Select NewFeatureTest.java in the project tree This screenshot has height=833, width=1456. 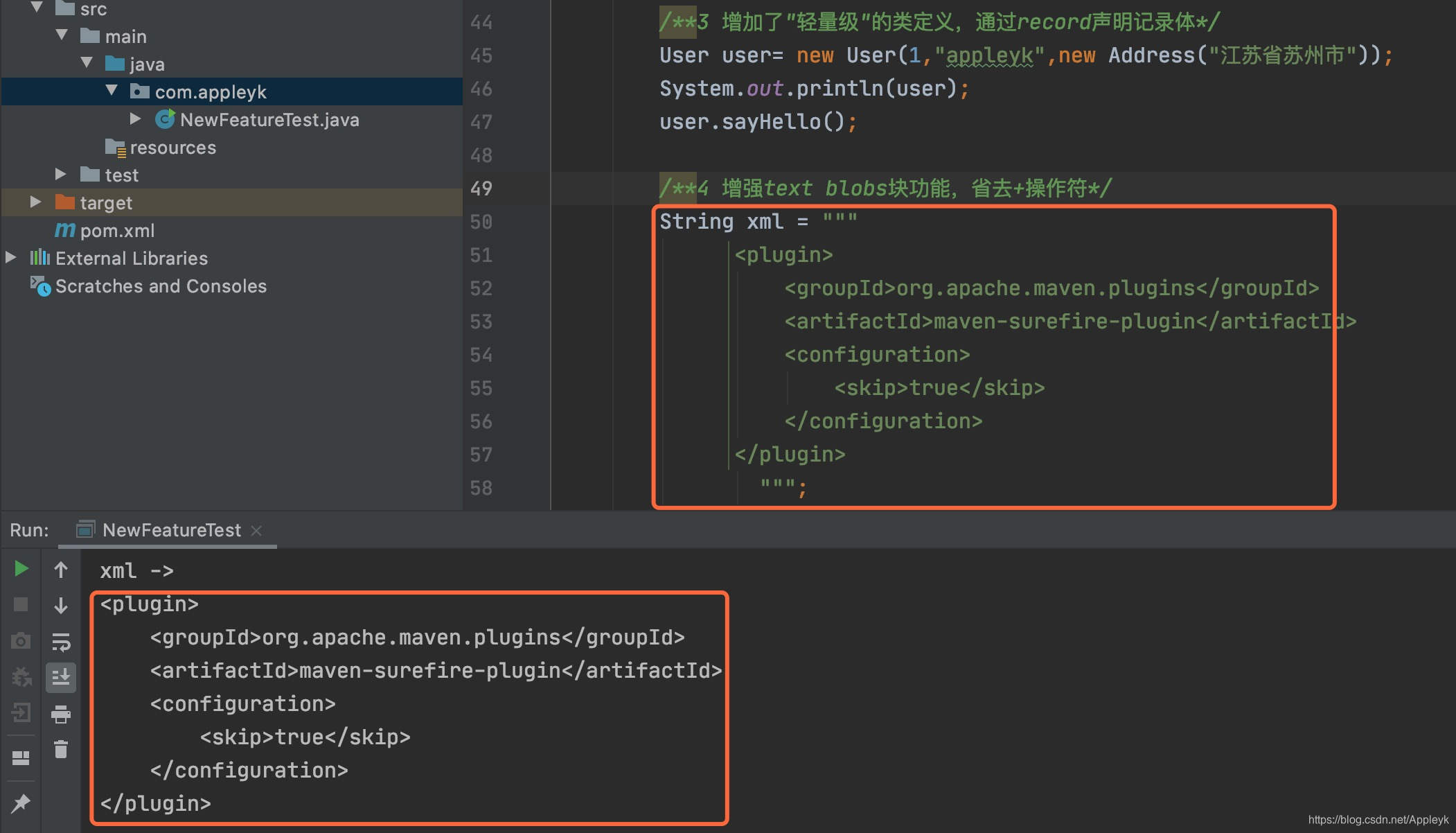click(269, 120)
